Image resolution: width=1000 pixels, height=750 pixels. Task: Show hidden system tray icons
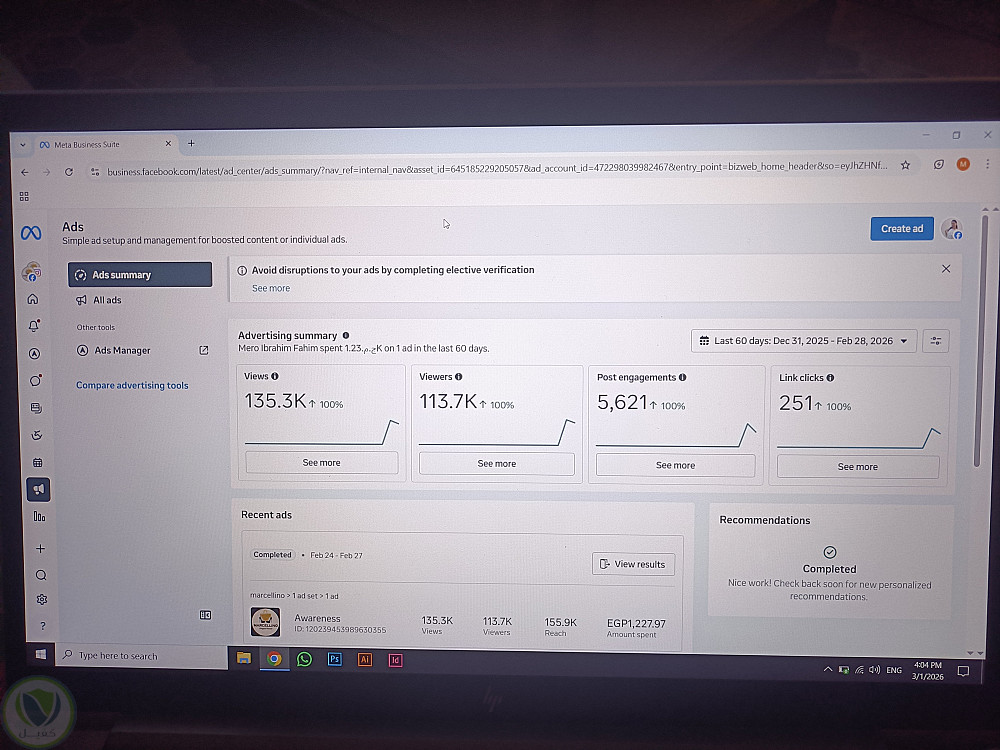tap(827, 669)
